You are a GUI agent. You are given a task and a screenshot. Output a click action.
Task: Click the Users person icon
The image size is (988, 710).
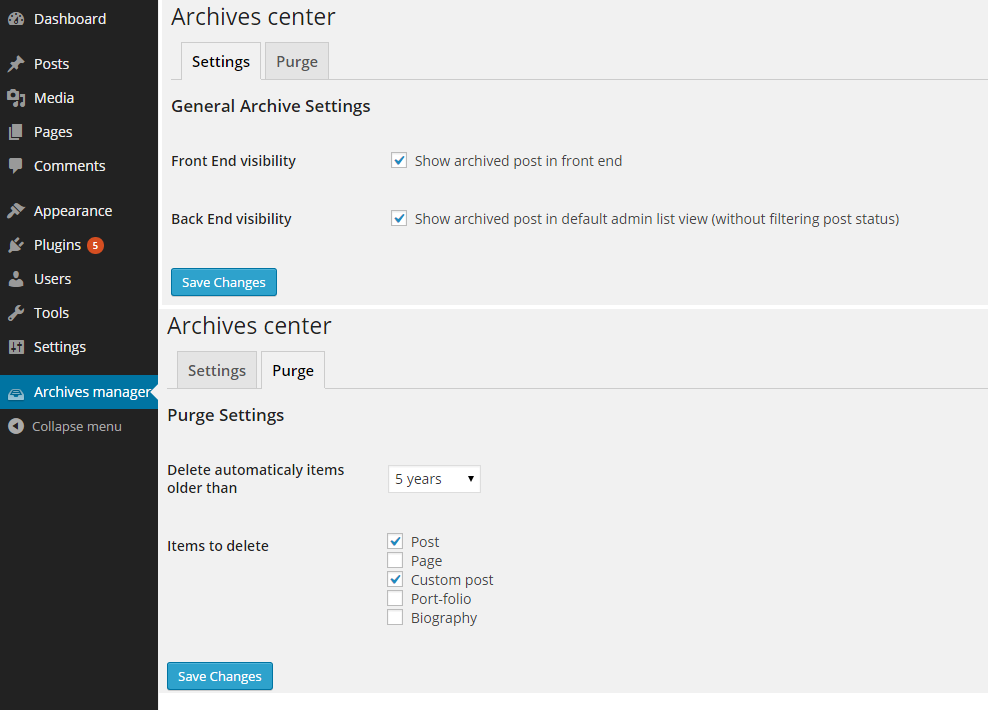point(16,279)
